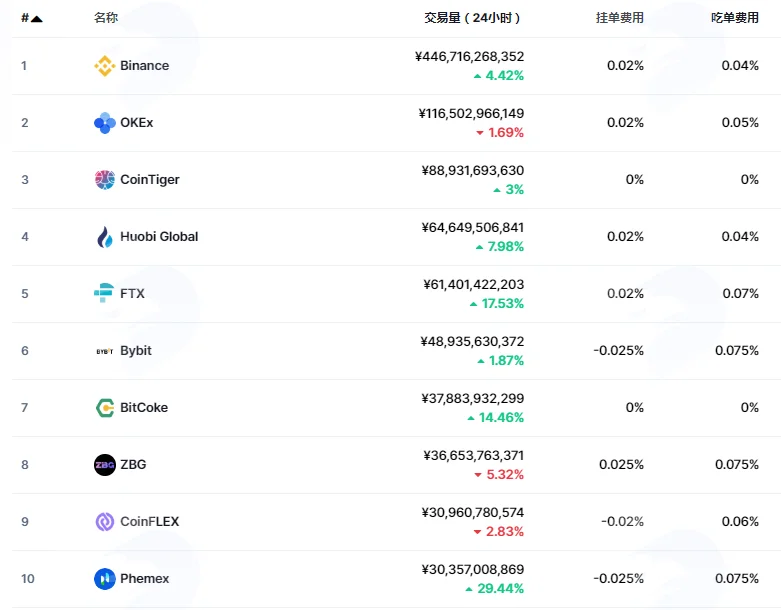
Task: Sort by the 吃单费用 column header
Action: [735, 18]
